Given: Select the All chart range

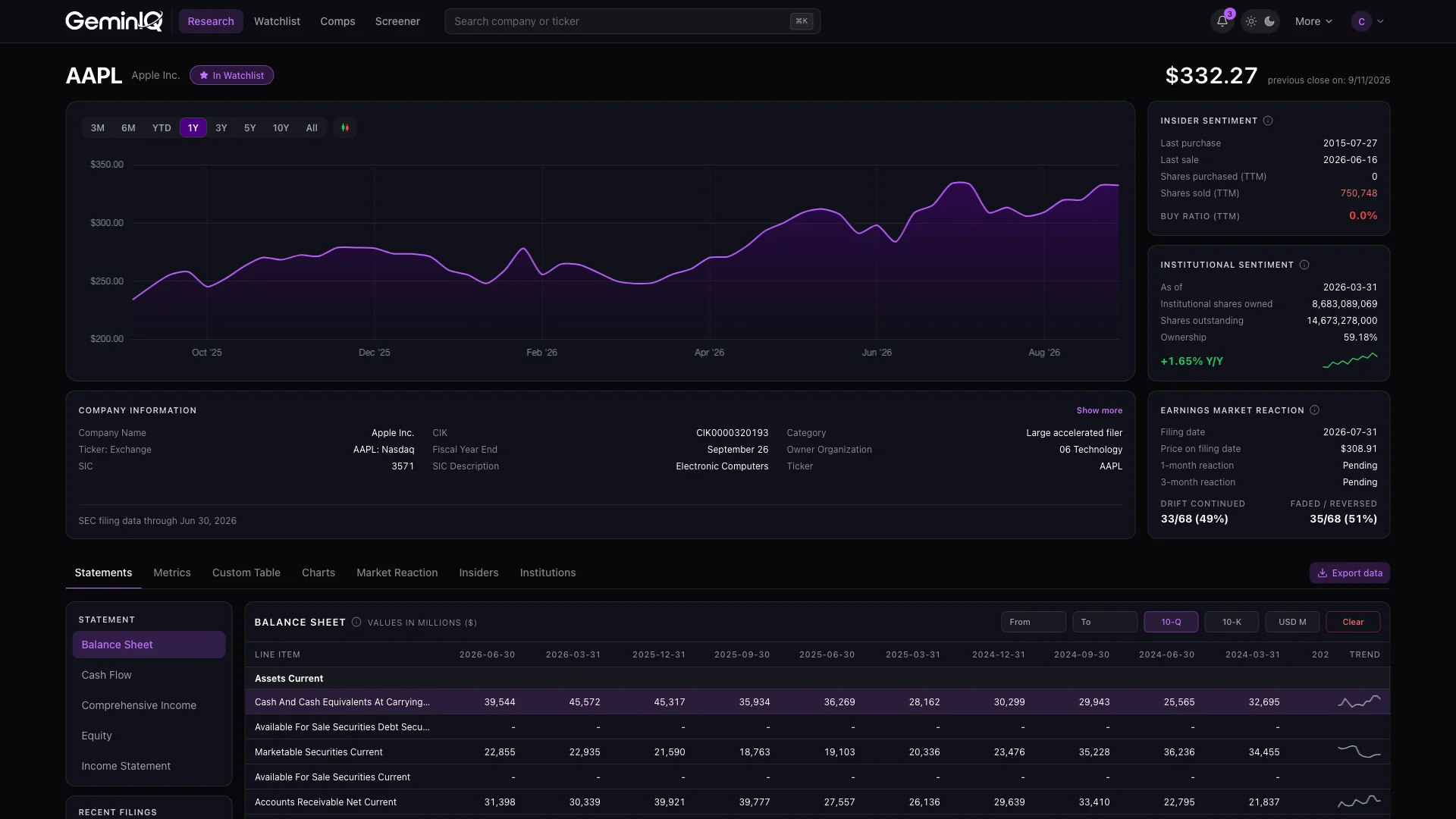Looking at the screenshot, I should pyautogui.click(x=312, y=128).
